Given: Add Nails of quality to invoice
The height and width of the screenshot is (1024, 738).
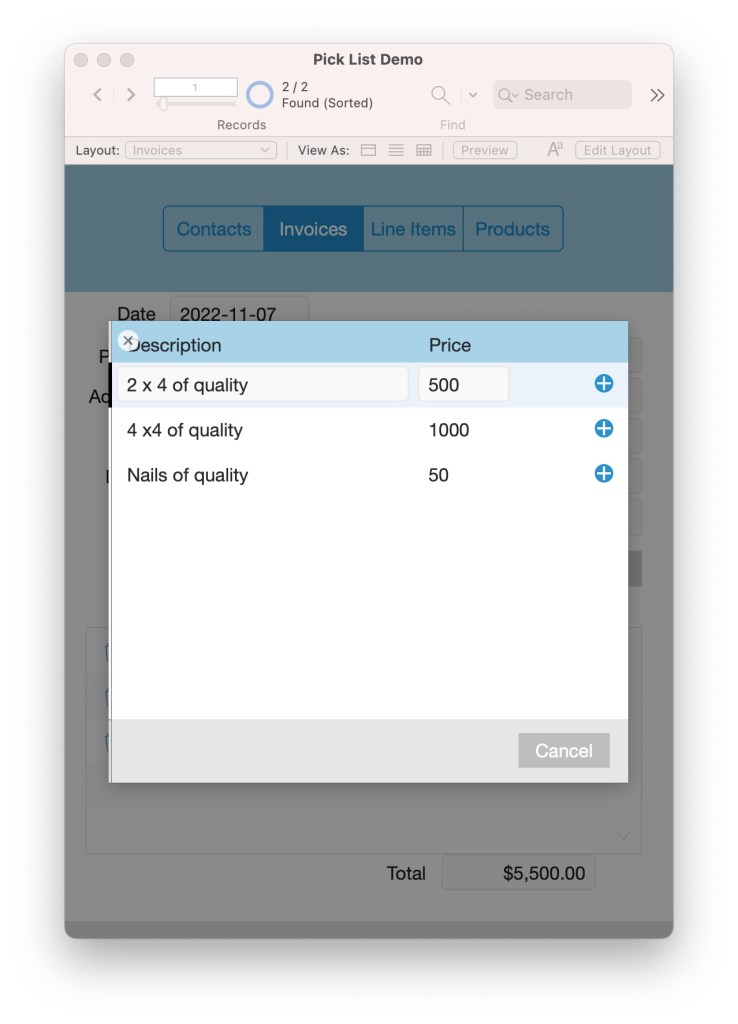Looking at the screenshot, I should point(603,474).
